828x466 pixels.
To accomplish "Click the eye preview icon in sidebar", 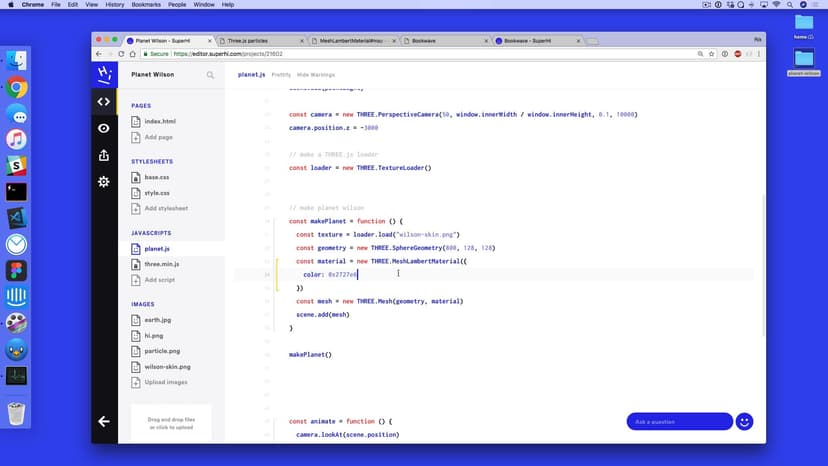I will 104,128.
